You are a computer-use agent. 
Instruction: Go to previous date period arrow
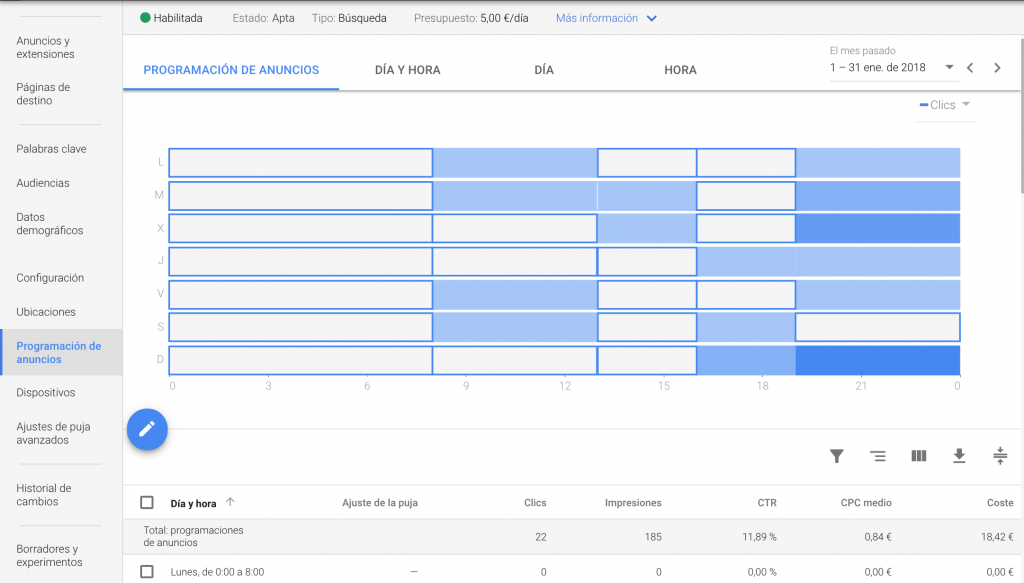click(x=970, y=68)
